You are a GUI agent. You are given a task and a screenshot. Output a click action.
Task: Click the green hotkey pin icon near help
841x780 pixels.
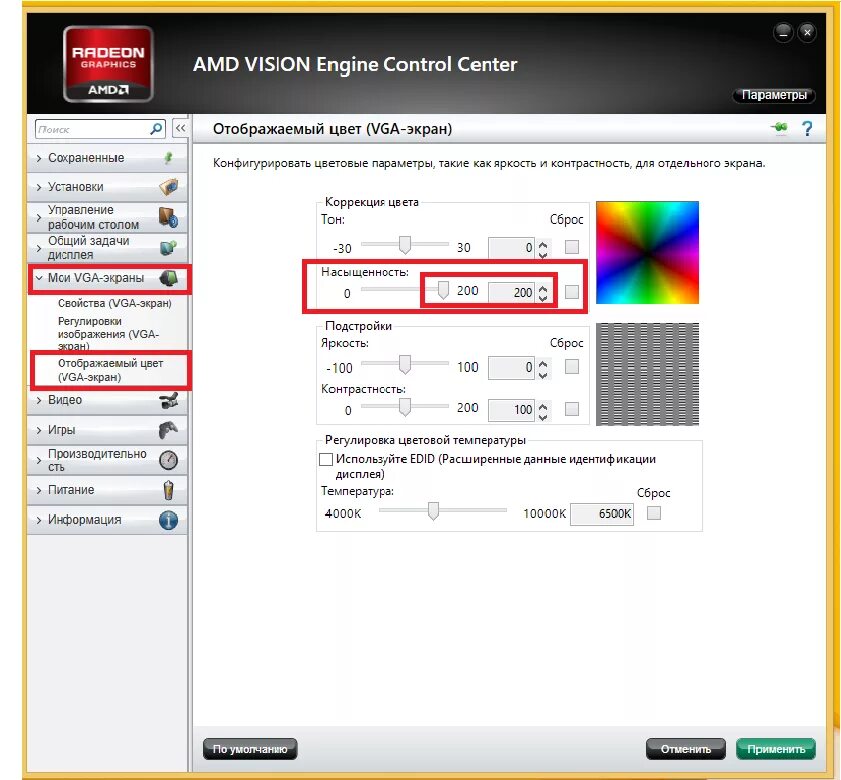[x=780, y=128]
